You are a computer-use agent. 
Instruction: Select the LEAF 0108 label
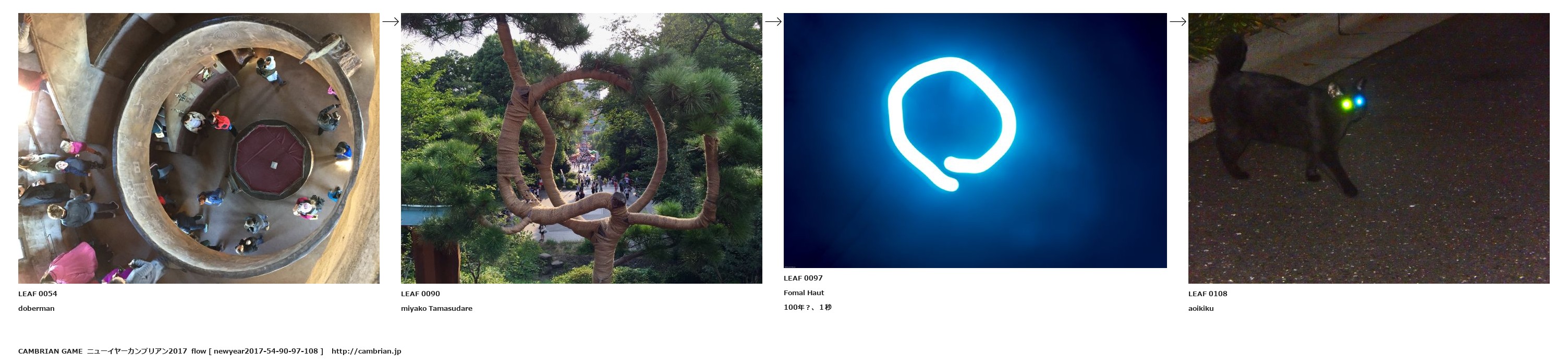(1208, 294)
